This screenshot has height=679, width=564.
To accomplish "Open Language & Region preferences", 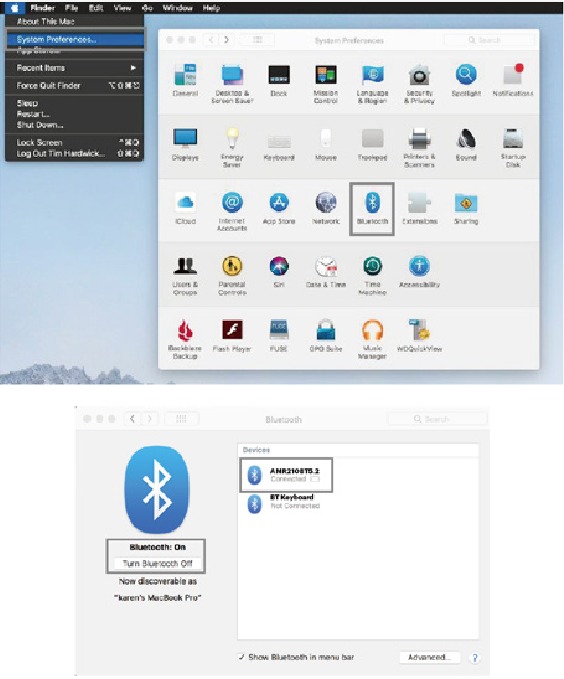I will click(373, 84).
